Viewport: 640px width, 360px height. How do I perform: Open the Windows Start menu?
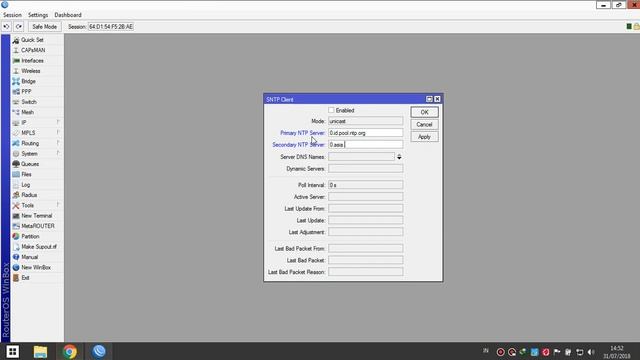click(12, 351)
